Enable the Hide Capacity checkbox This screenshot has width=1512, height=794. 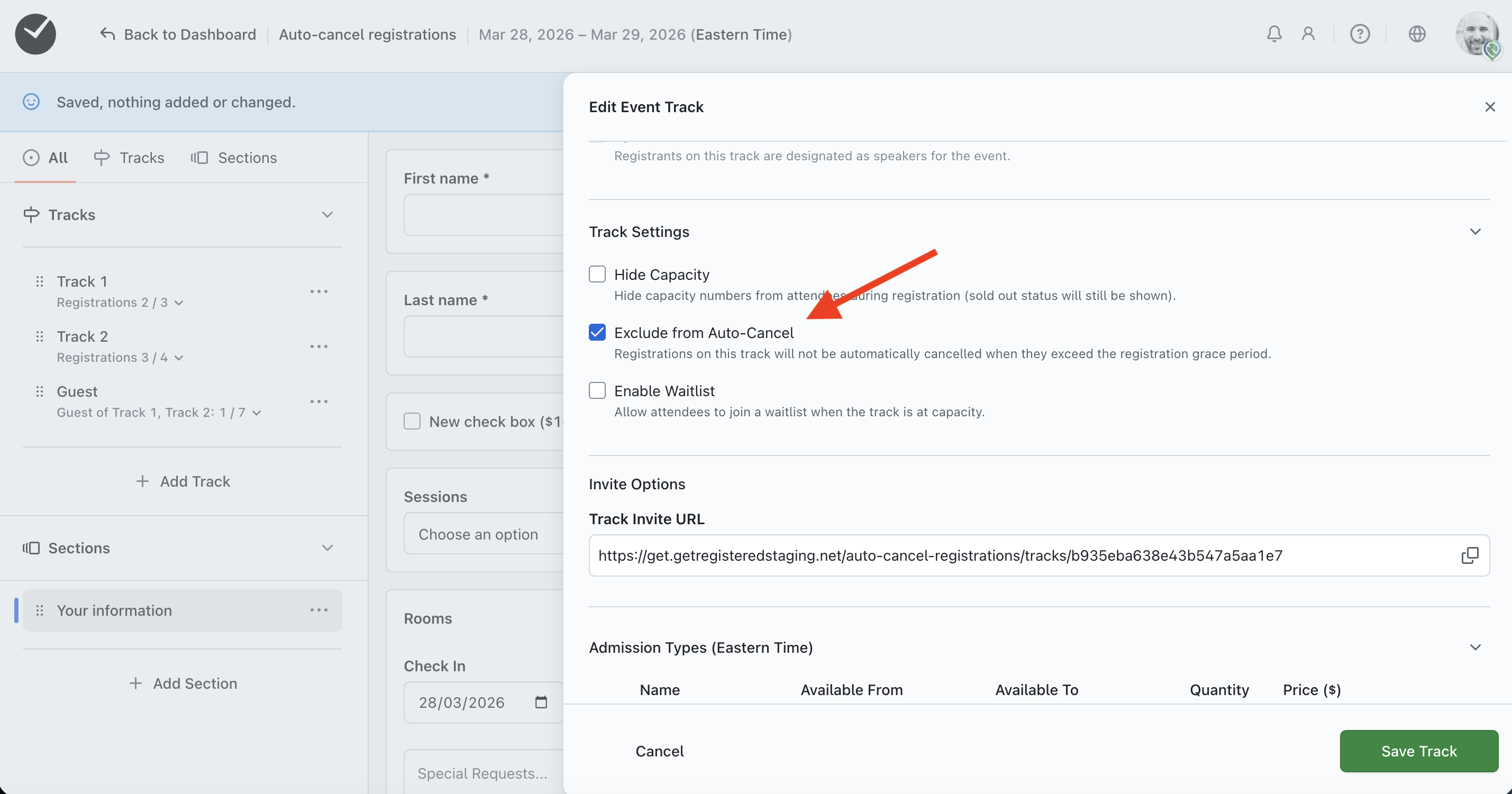[597, 274]
